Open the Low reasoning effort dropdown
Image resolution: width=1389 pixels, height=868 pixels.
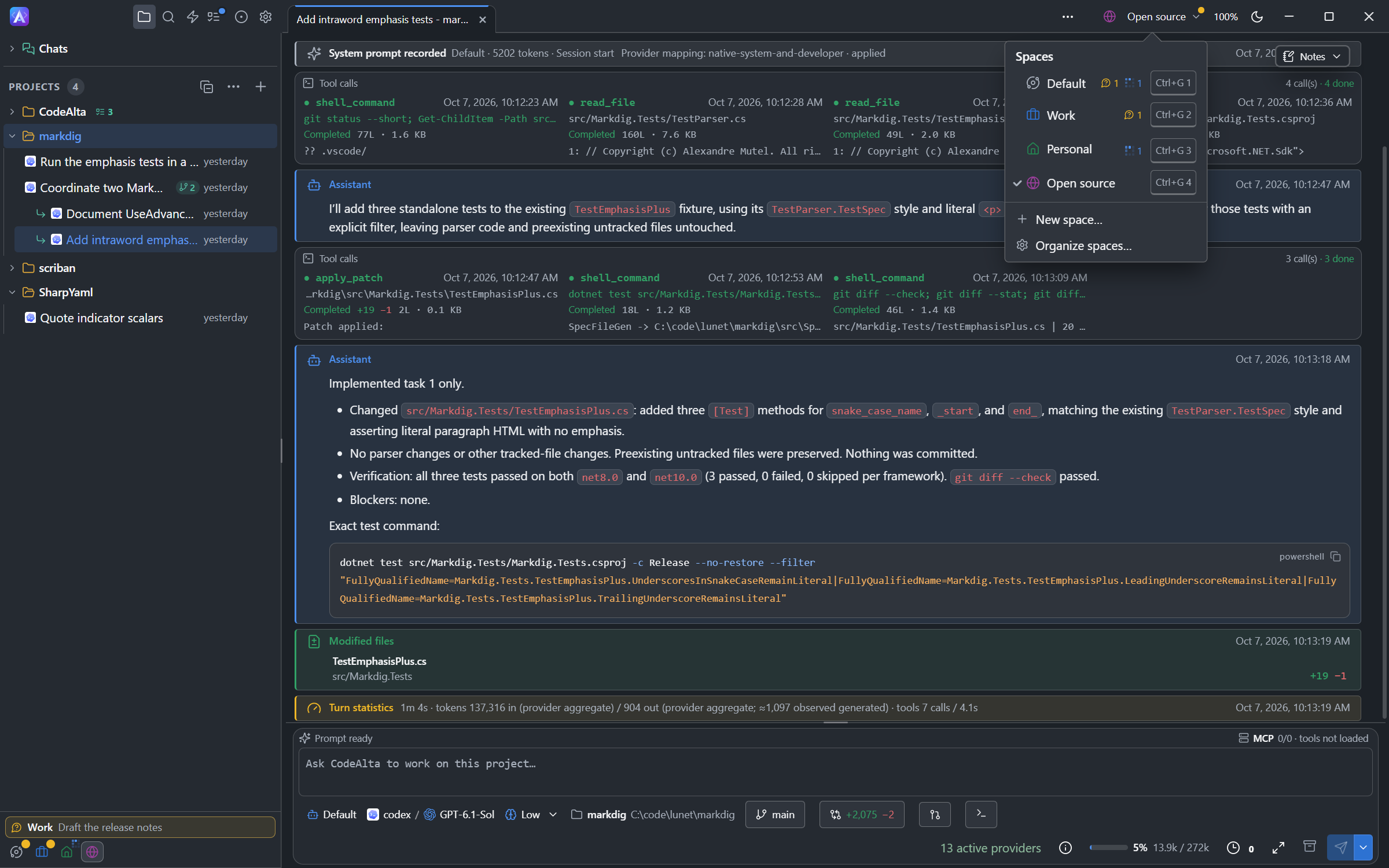click(x=531, y=814)
